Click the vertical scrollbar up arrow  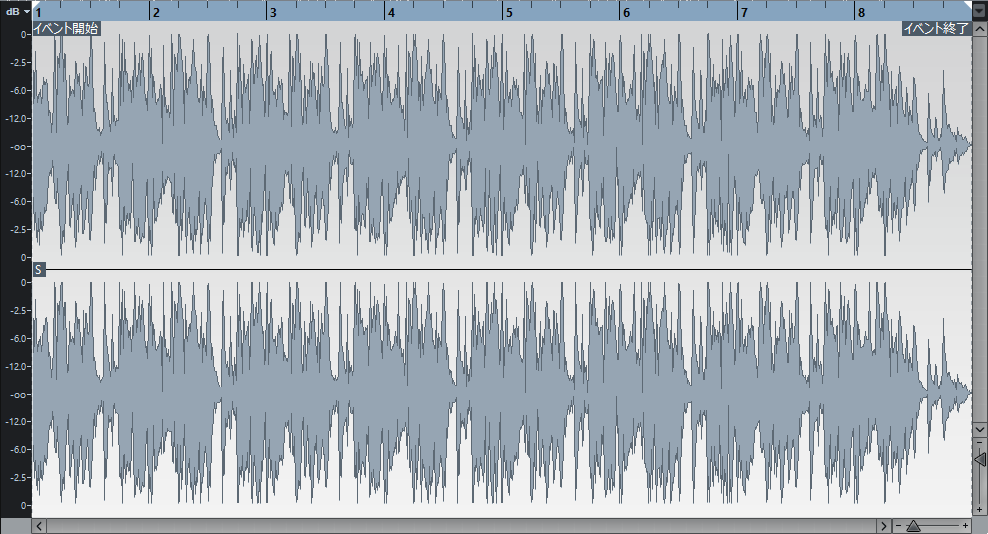tap(980, 28)
